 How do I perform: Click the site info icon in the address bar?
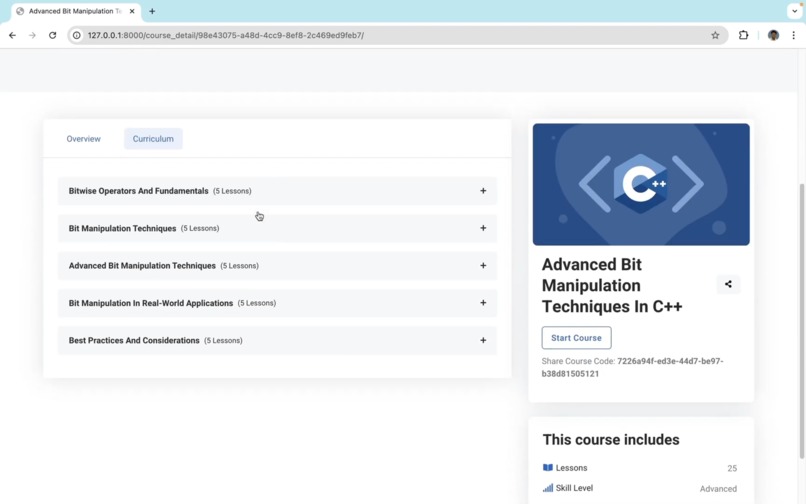tap(77, 35)
